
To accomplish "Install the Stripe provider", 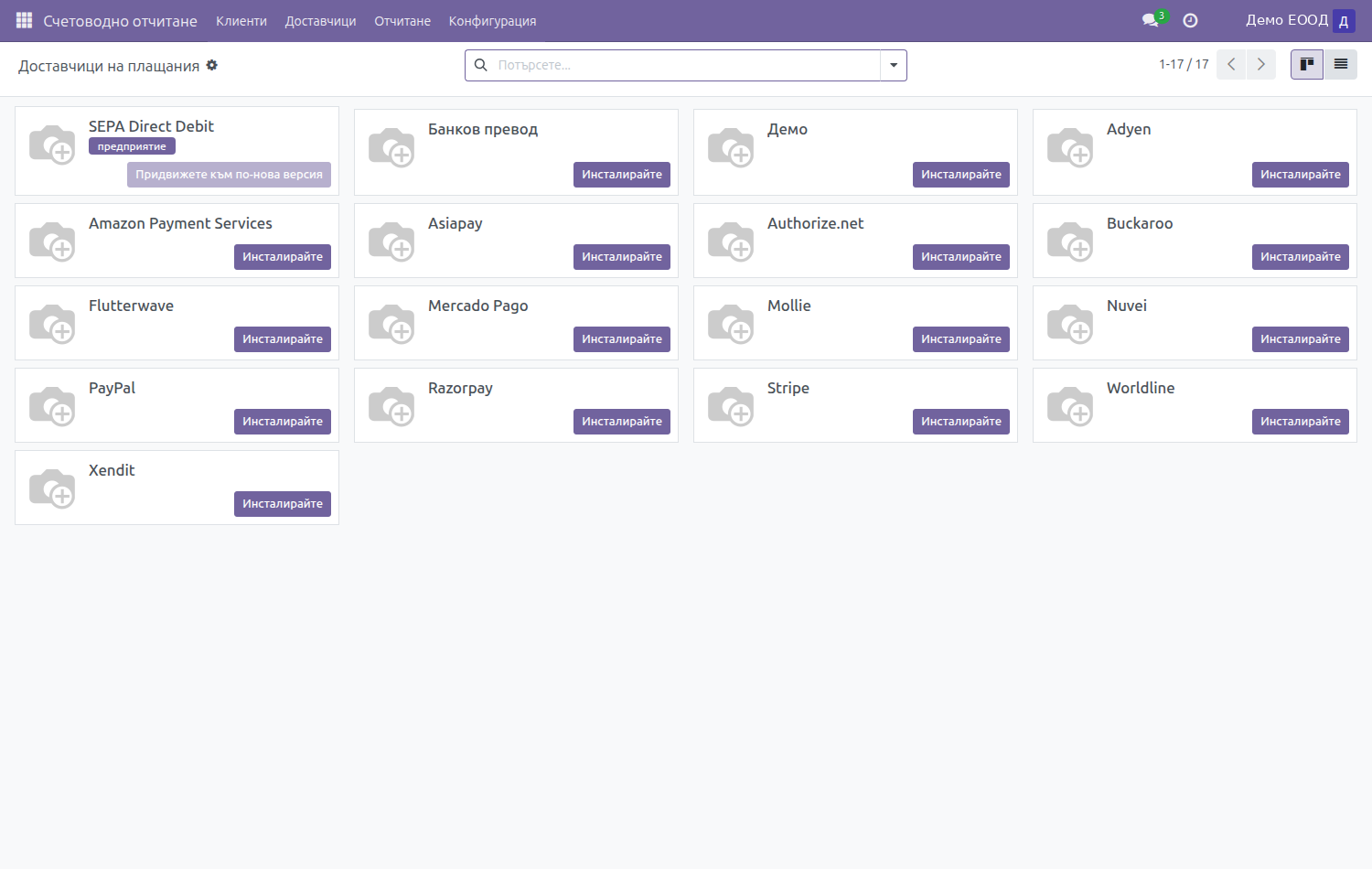I will [961, 422].
